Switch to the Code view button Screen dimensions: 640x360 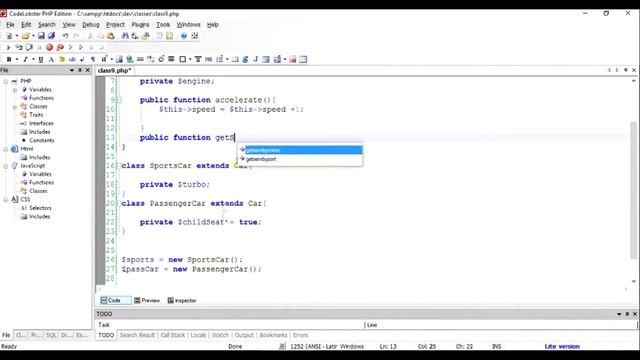pyautogui.click(x=115, y=301)
